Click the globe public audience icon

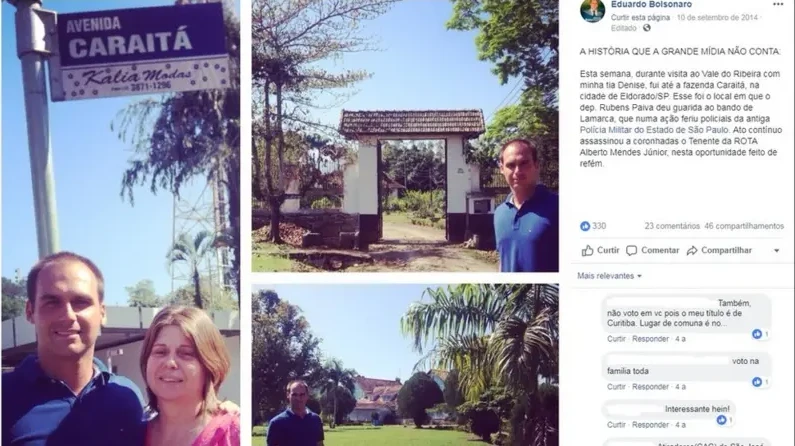(646, 28)
